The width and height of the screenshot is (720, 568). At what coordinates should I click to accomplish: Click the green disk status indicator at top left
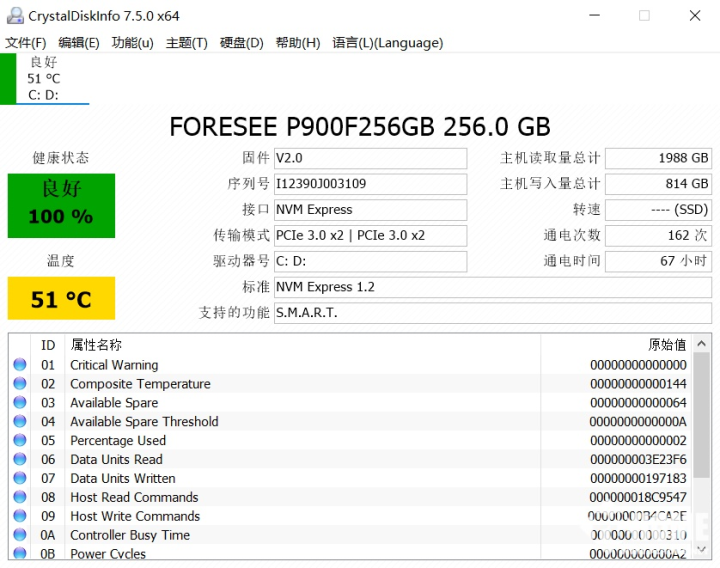click(x=8, y=79)
